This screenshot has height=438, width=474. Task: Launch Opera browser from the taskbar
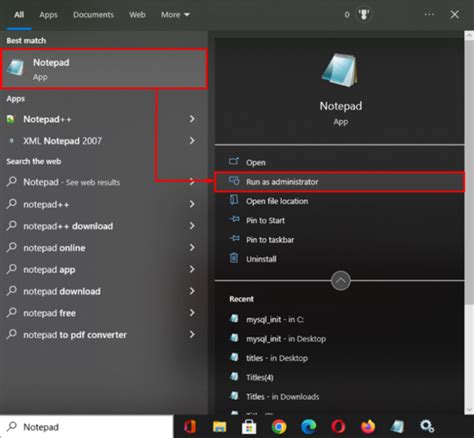pyautogui.click(x=338, y=427)
